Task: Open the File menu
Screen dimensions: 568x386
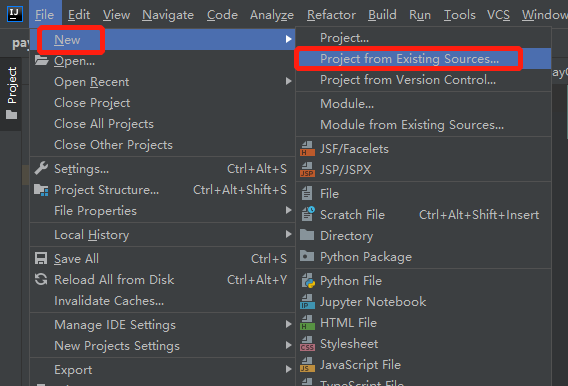Action: click(45, 14)
